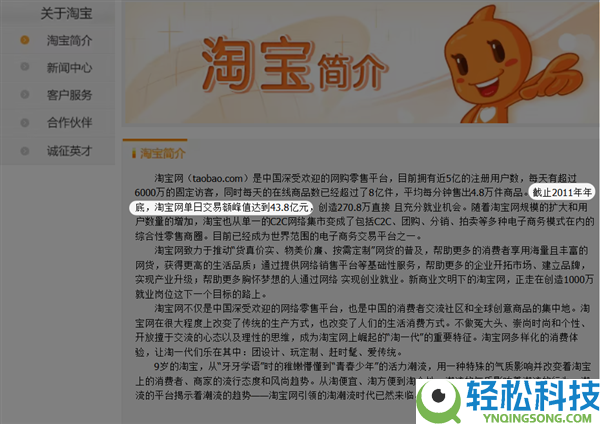Click the 关于淘宝 sidebar heading

click(66, 13)
